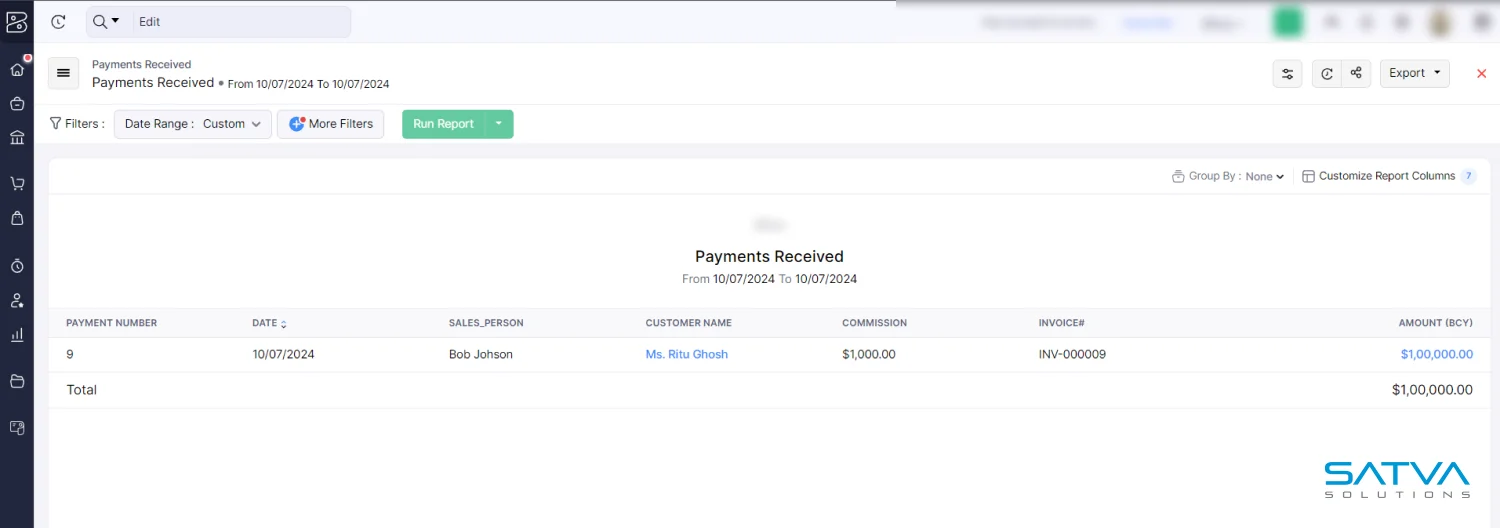Open the Group By None dropdown
This screenshot has height=528, width=1500.
[1264, 176]
